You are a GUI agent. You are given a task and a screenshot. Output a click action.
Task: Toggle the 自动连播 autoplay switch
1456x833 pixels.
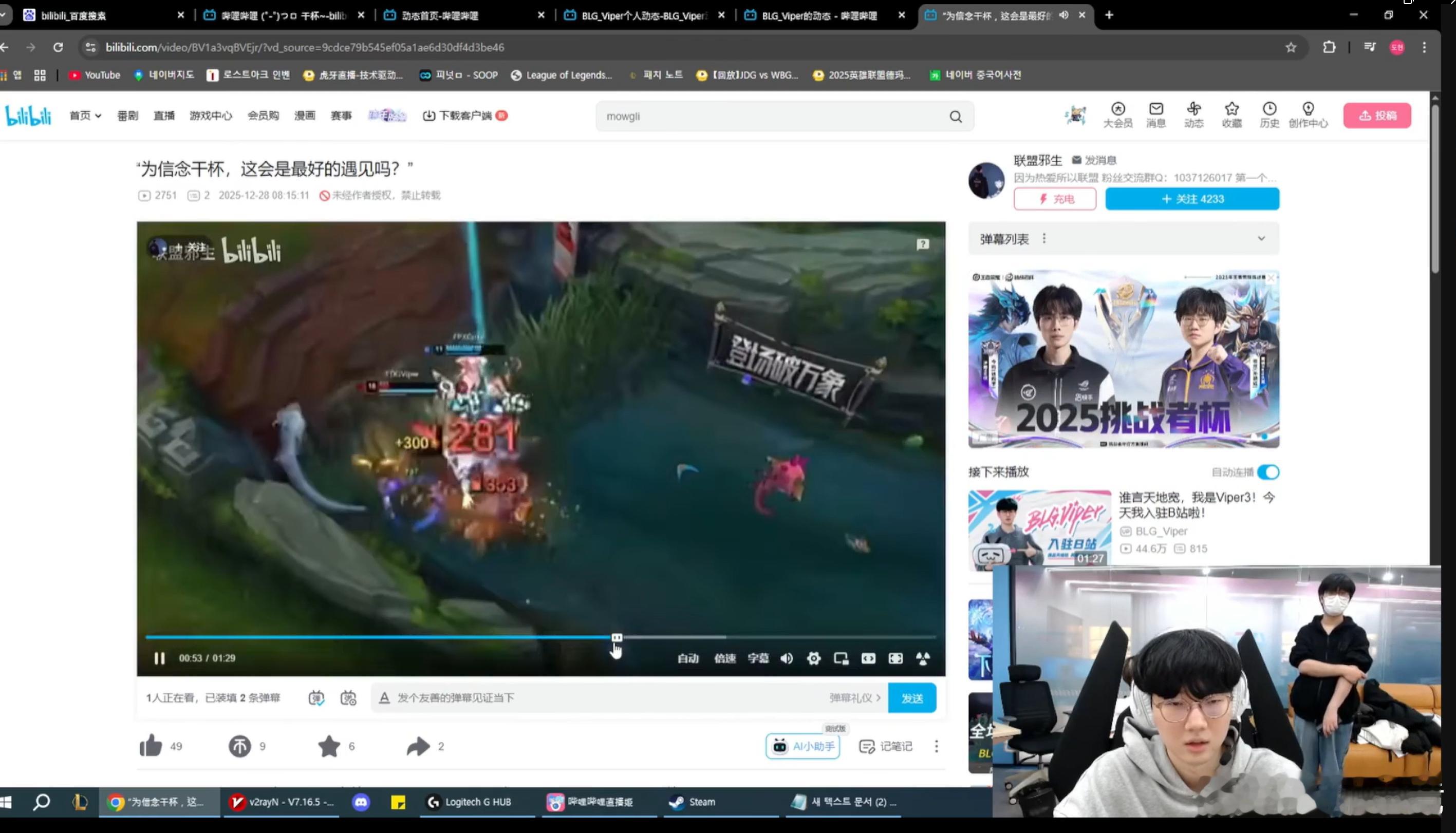click(x=1268, y=472)
